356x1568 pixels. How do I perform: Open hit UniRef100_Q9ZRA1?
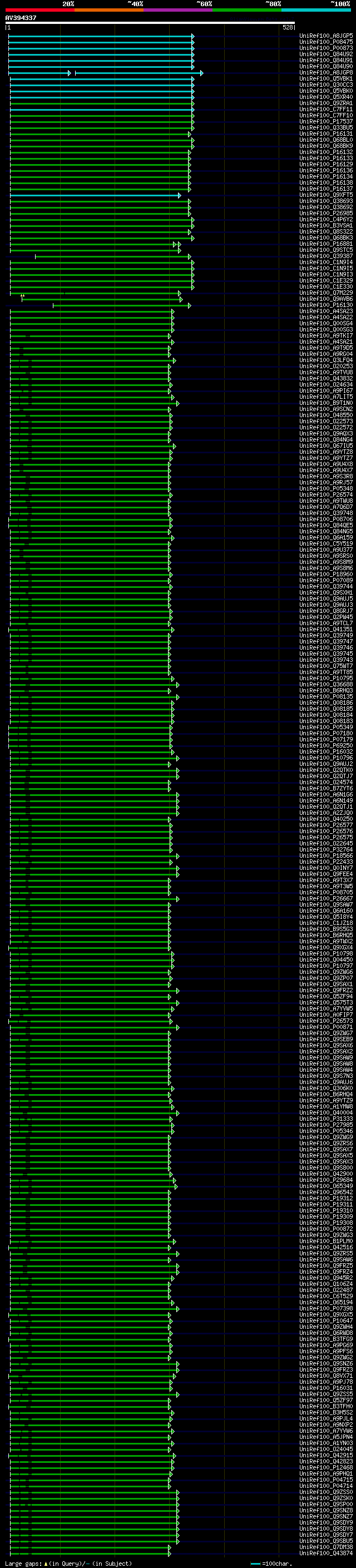click(x=325, y=103)
